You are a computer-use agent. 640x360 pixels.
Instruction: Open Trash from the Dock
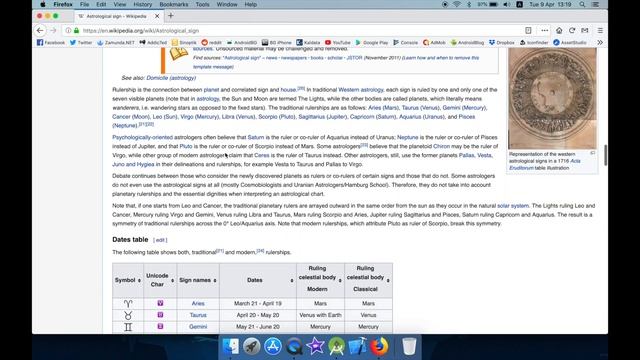point(409,347)
